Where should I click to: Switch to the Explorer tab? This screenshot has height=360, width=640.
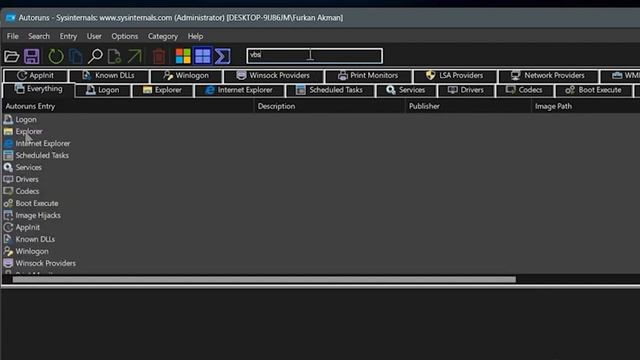click(x=162, y=90)
